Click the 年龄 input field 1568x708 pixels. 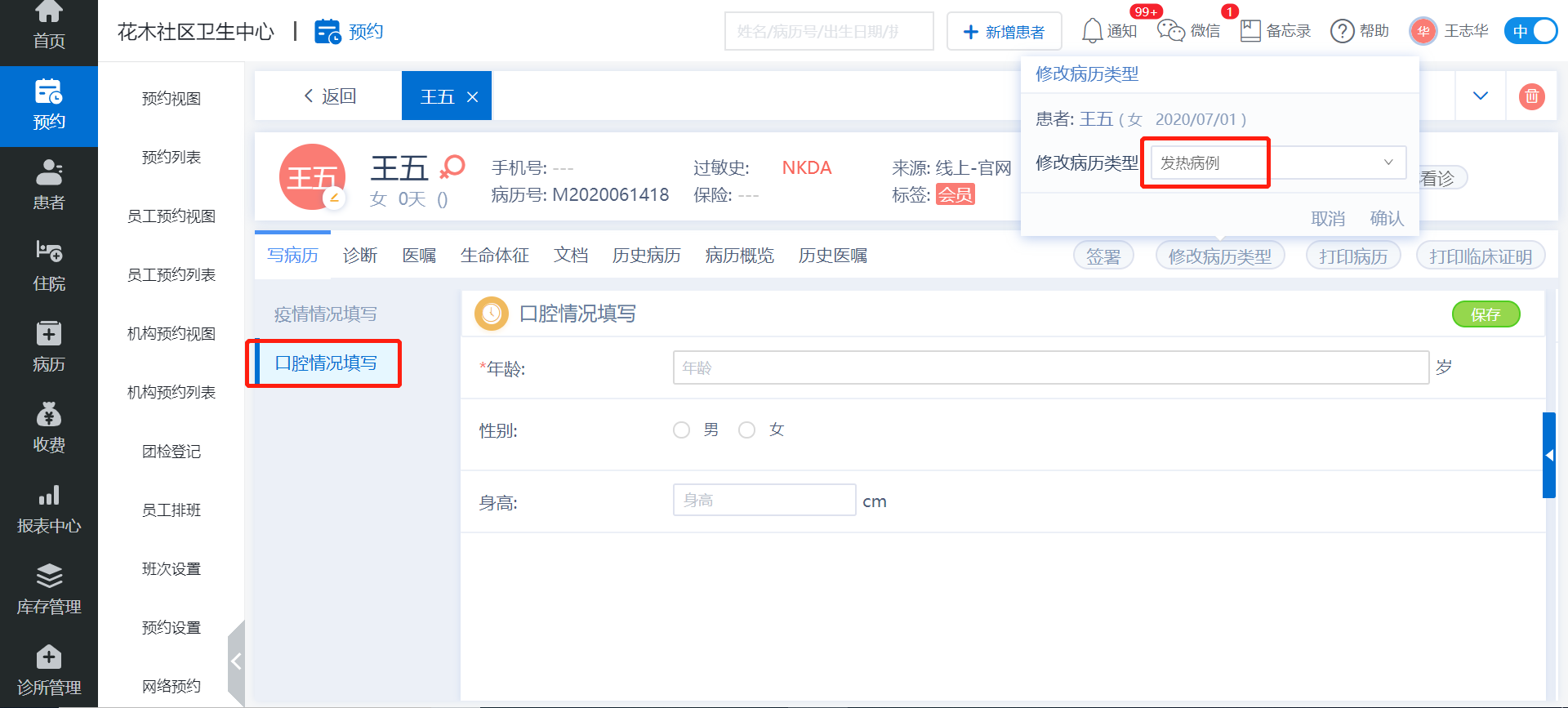[x=1050, y=367]
